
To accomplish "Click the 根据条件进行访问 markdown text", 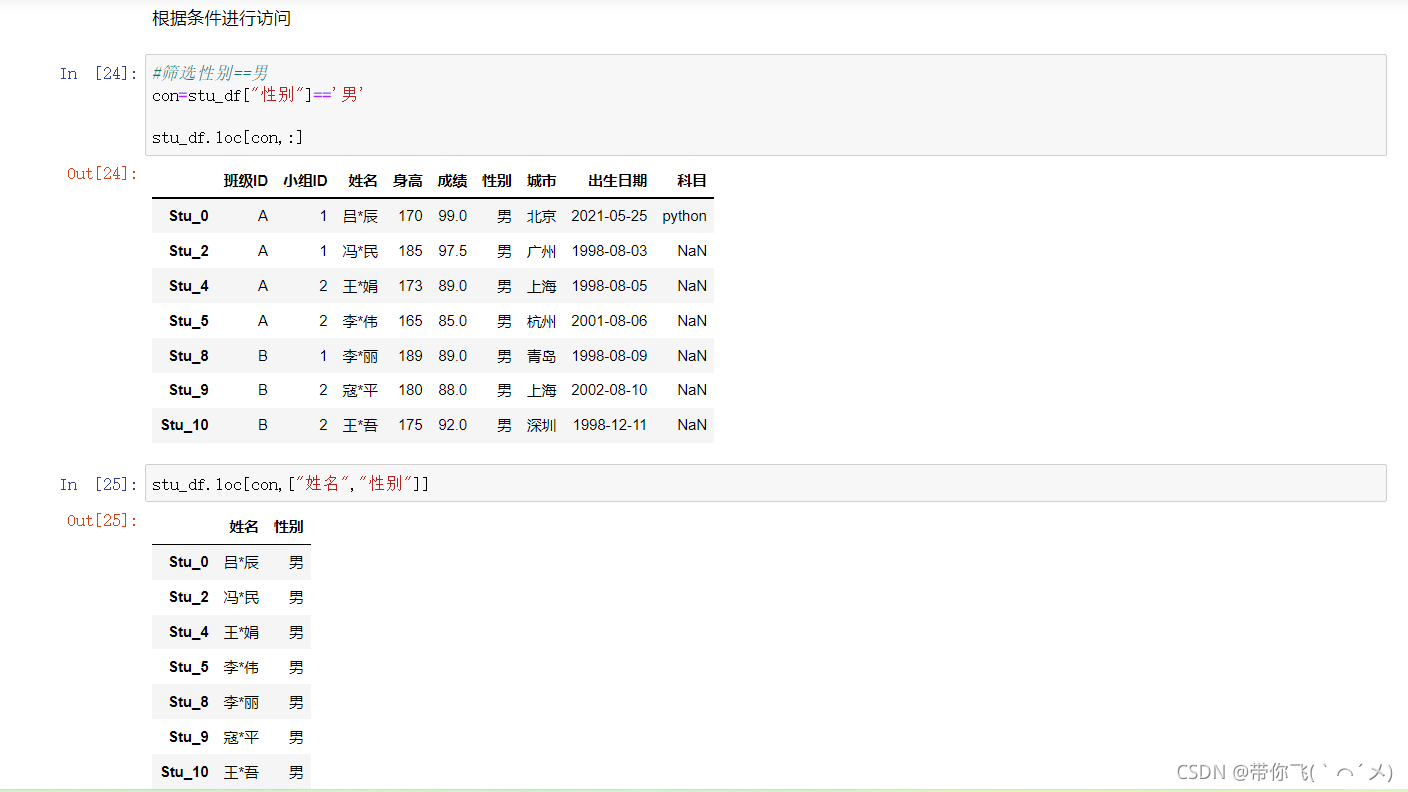I will [x=222, y=18].
